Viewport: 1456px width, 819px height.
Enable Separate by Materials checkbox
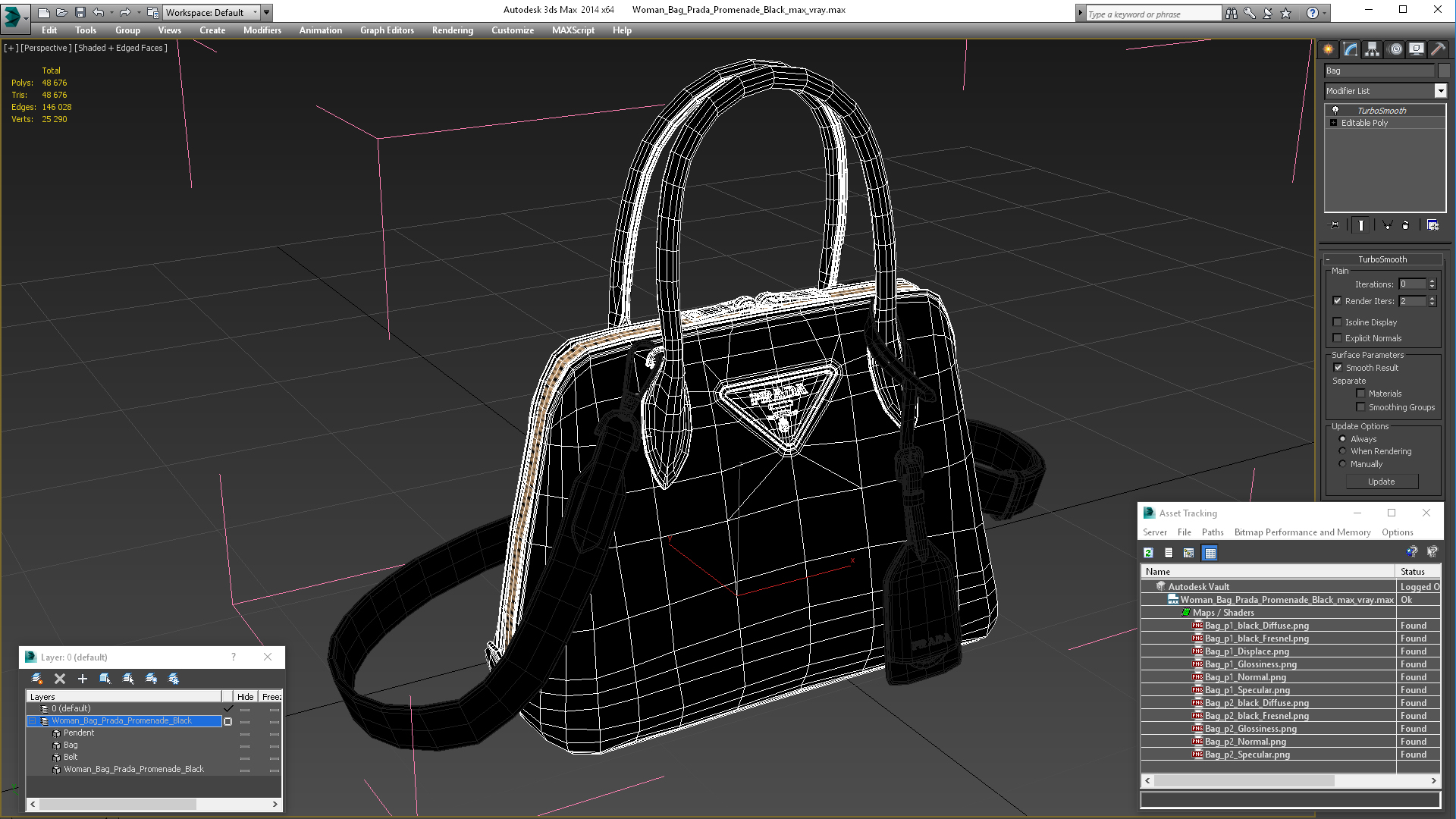[x=1360, y=394]
